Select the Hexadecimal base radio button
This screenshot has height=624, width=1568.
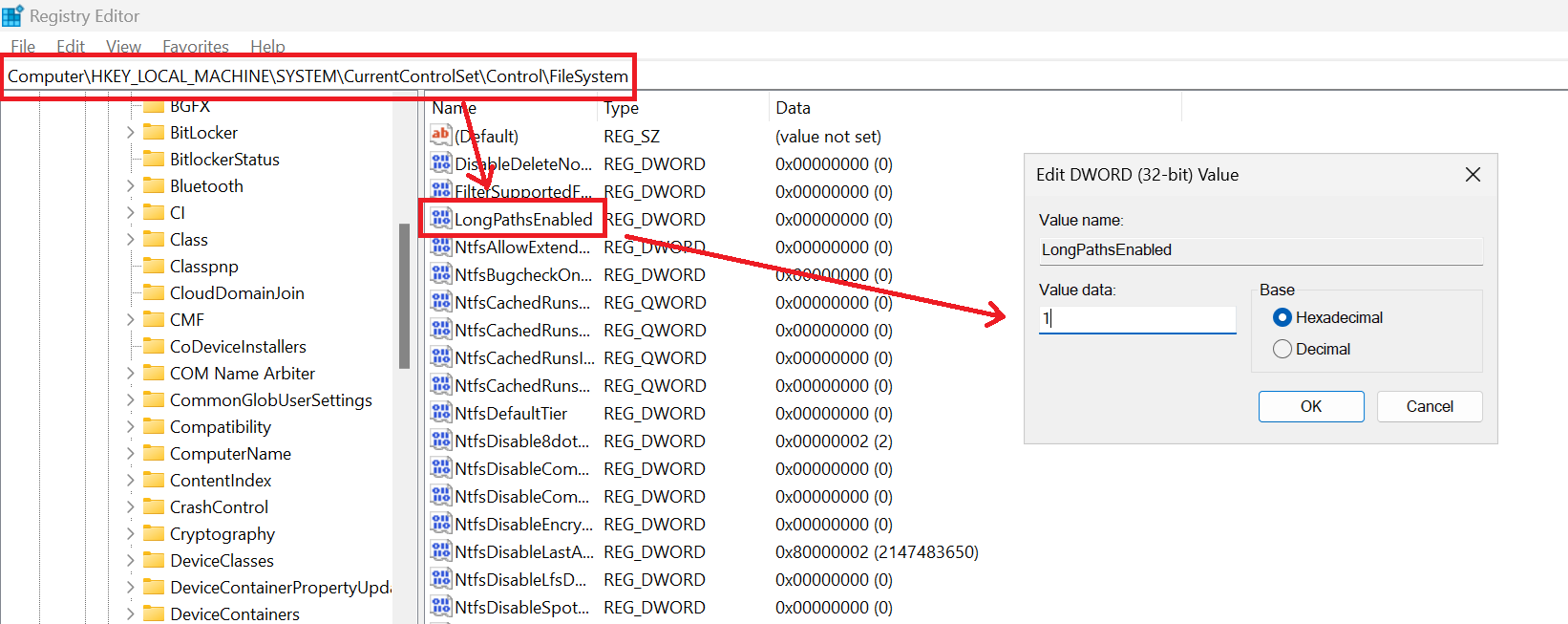click(x=1282, y=317)
